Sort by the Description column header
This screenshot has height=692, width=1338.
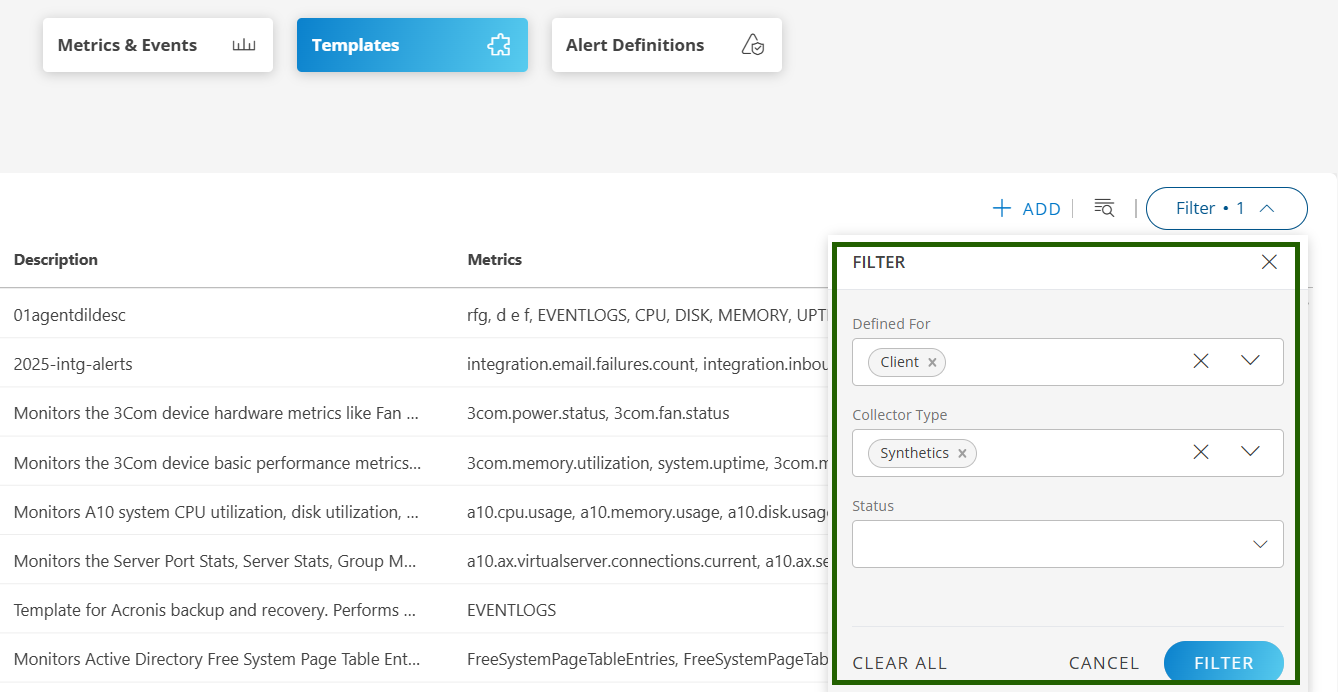[56, 260]
